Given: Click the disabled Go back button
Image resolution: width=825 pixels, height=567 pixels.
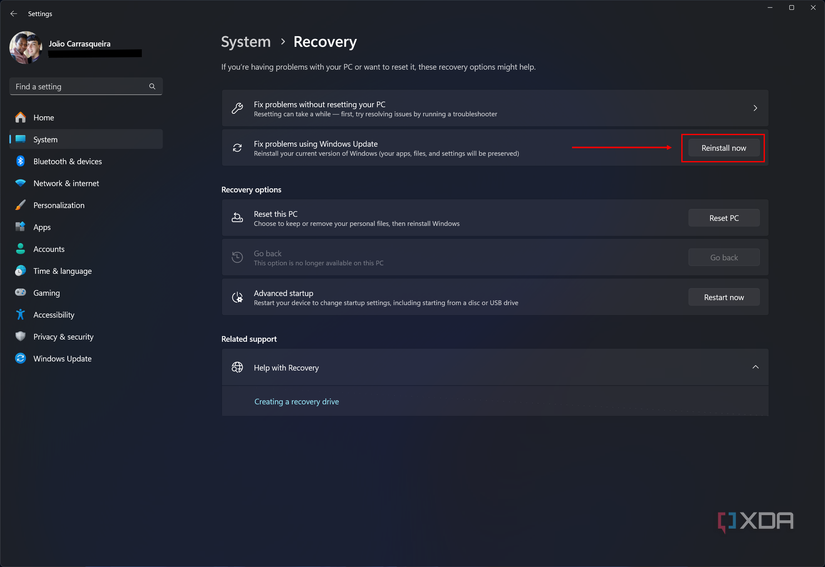Looking at the screenshot, I should 723,258.
